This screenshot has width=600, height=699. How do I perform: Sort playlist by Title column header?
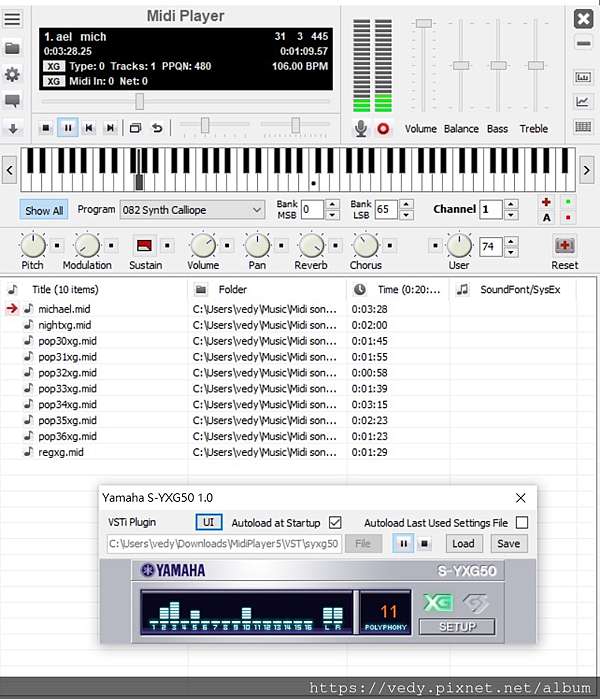click(94, 290)
